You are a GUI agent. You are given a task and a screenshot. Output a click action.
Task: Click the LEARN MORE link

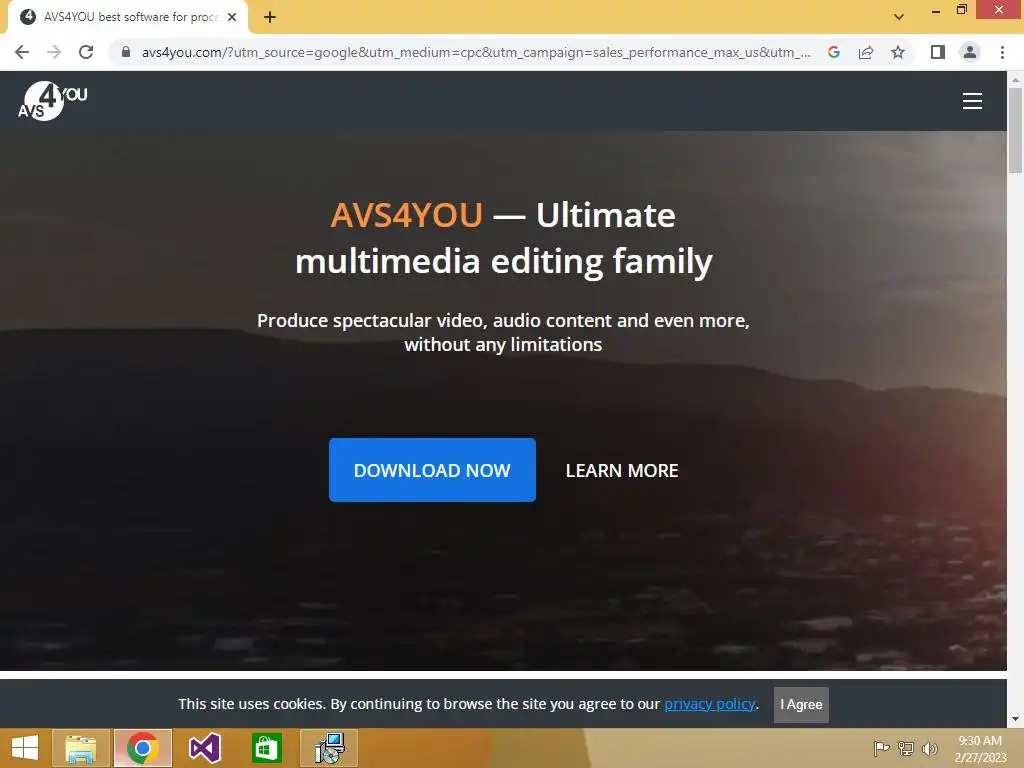pos(622,471)
